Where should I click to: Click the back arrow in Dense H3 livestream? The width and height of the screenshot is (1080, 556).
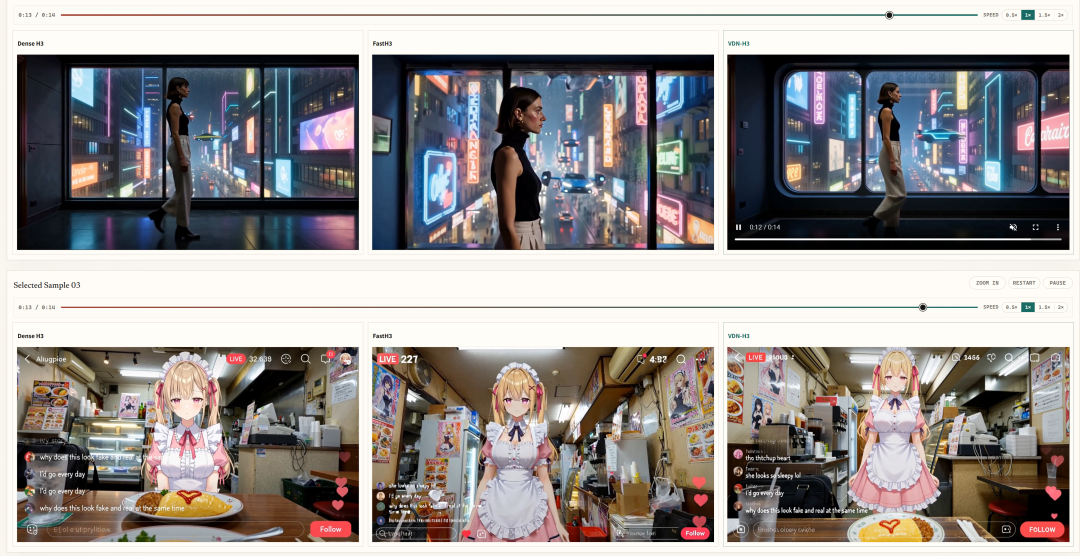tap(28, 359)
